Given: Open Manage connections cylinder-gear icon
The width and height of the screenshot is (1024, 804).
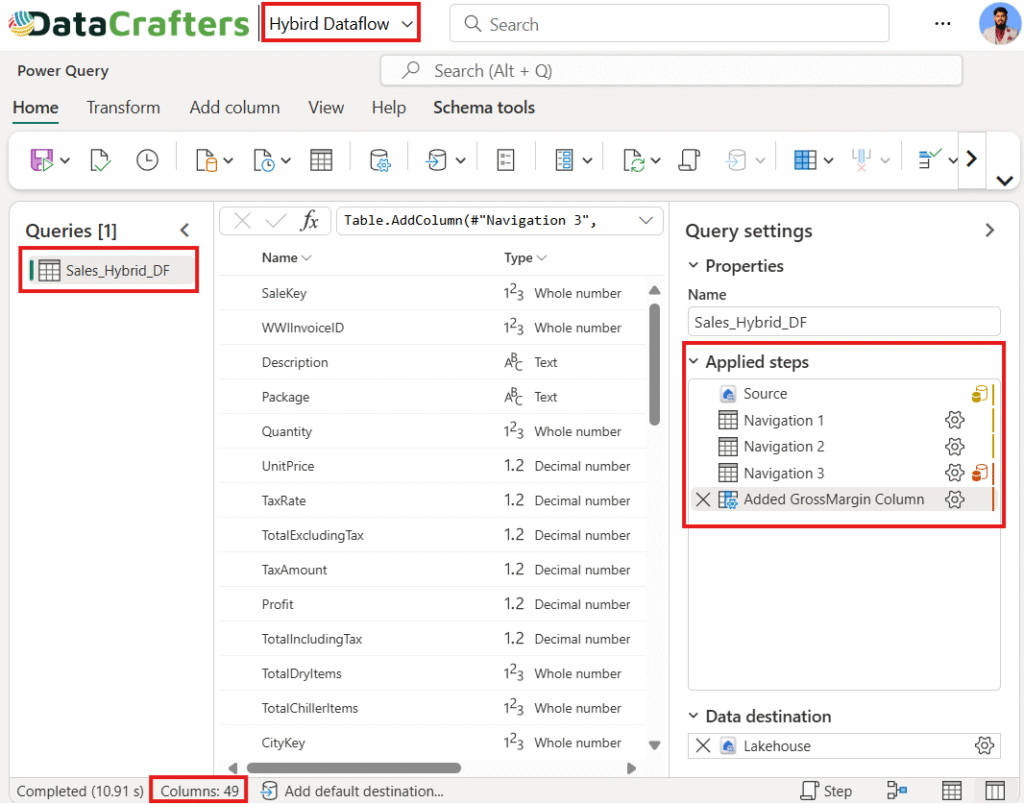Looking at the screenshot, I should (x=379, y=160).
